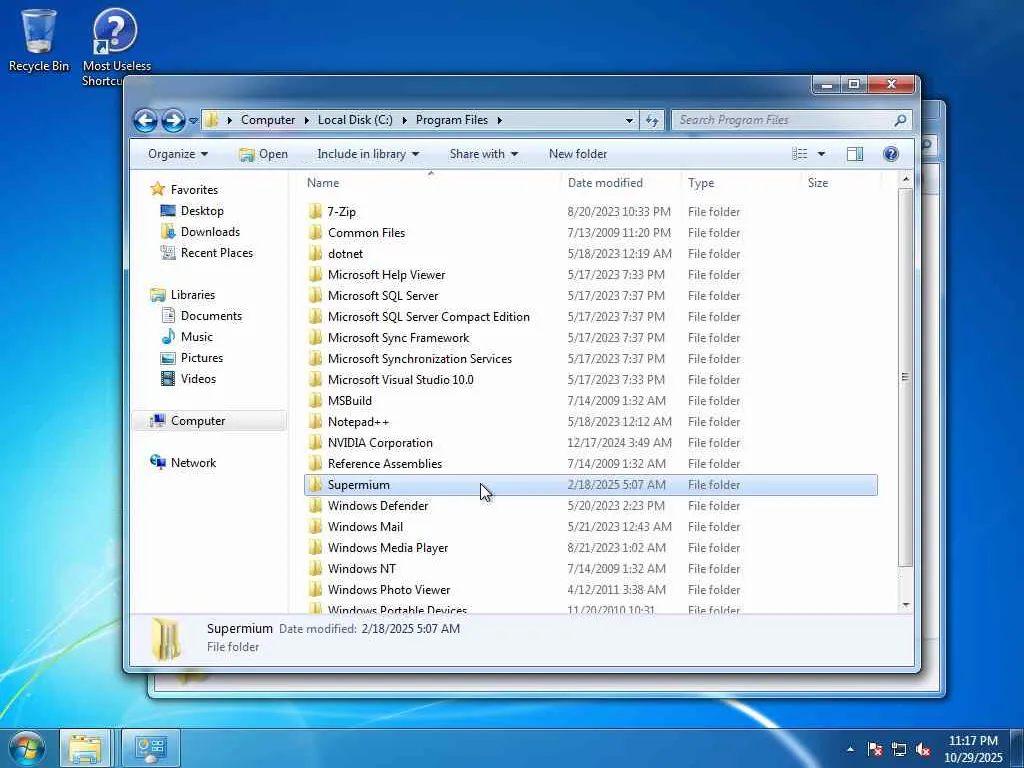Screen dimensions: 1024x768
Task: Open the taskbar clock showing 11:17 PM
Action: coord(973,749)
